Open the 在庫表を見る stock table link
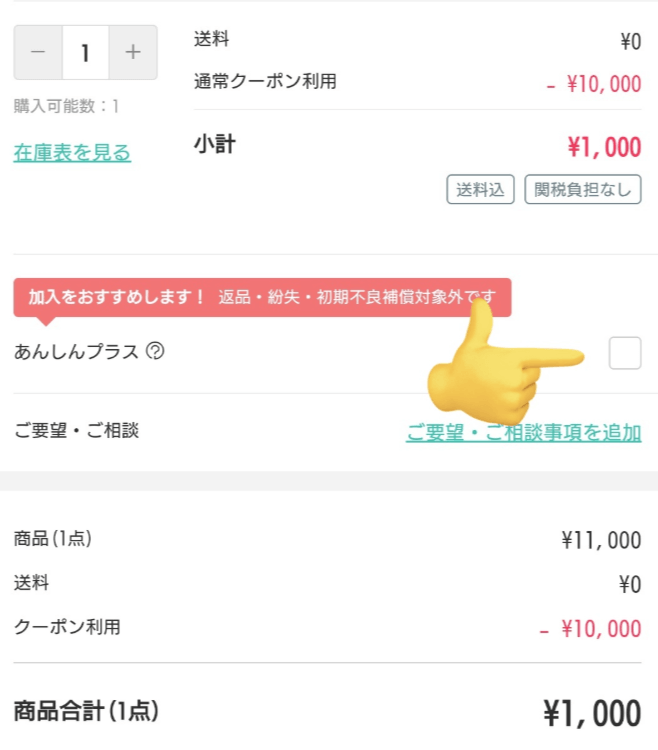Screen dimensions: 658x750 72,153
